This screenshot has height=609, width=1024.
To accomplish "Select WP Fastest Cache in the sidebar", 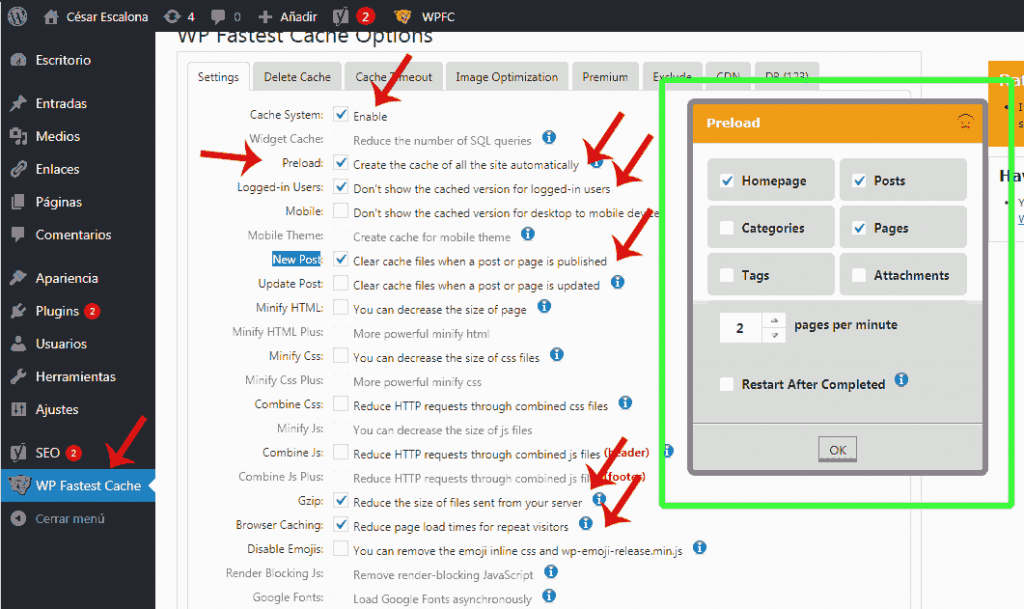I will pos(78,486).
